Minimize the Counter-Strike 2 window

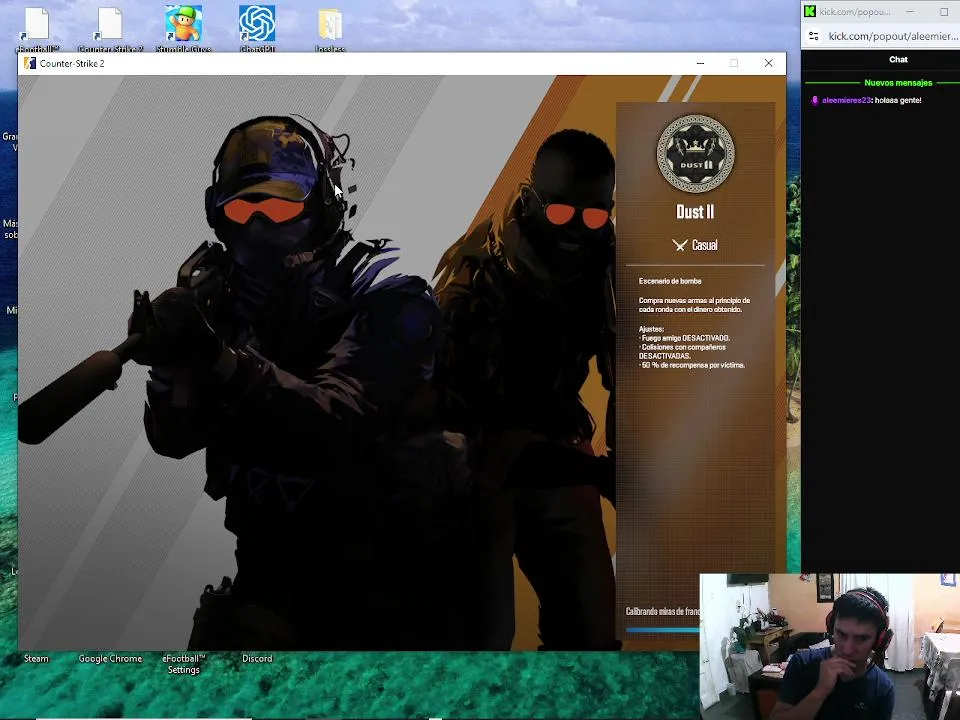[700, 63]
